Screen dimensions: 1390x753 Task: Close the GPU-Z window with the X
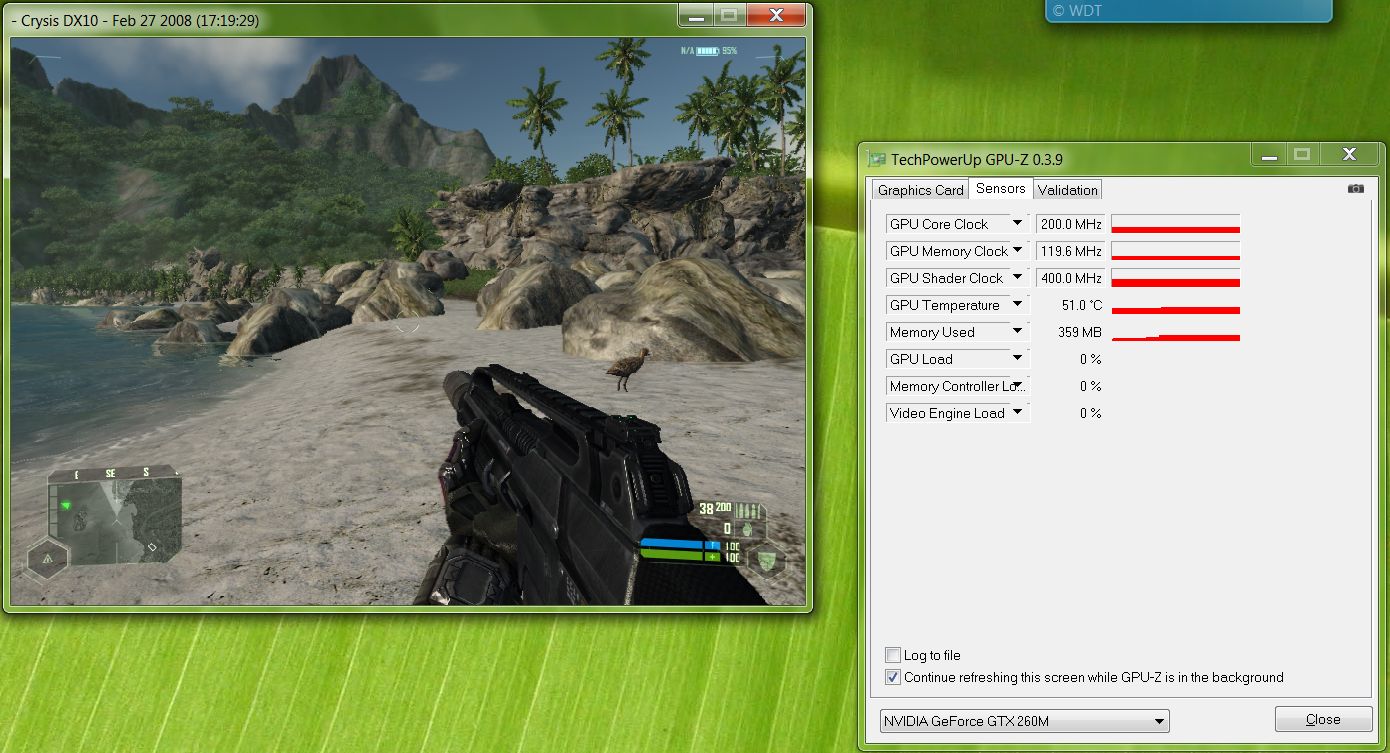(1349, 154)
